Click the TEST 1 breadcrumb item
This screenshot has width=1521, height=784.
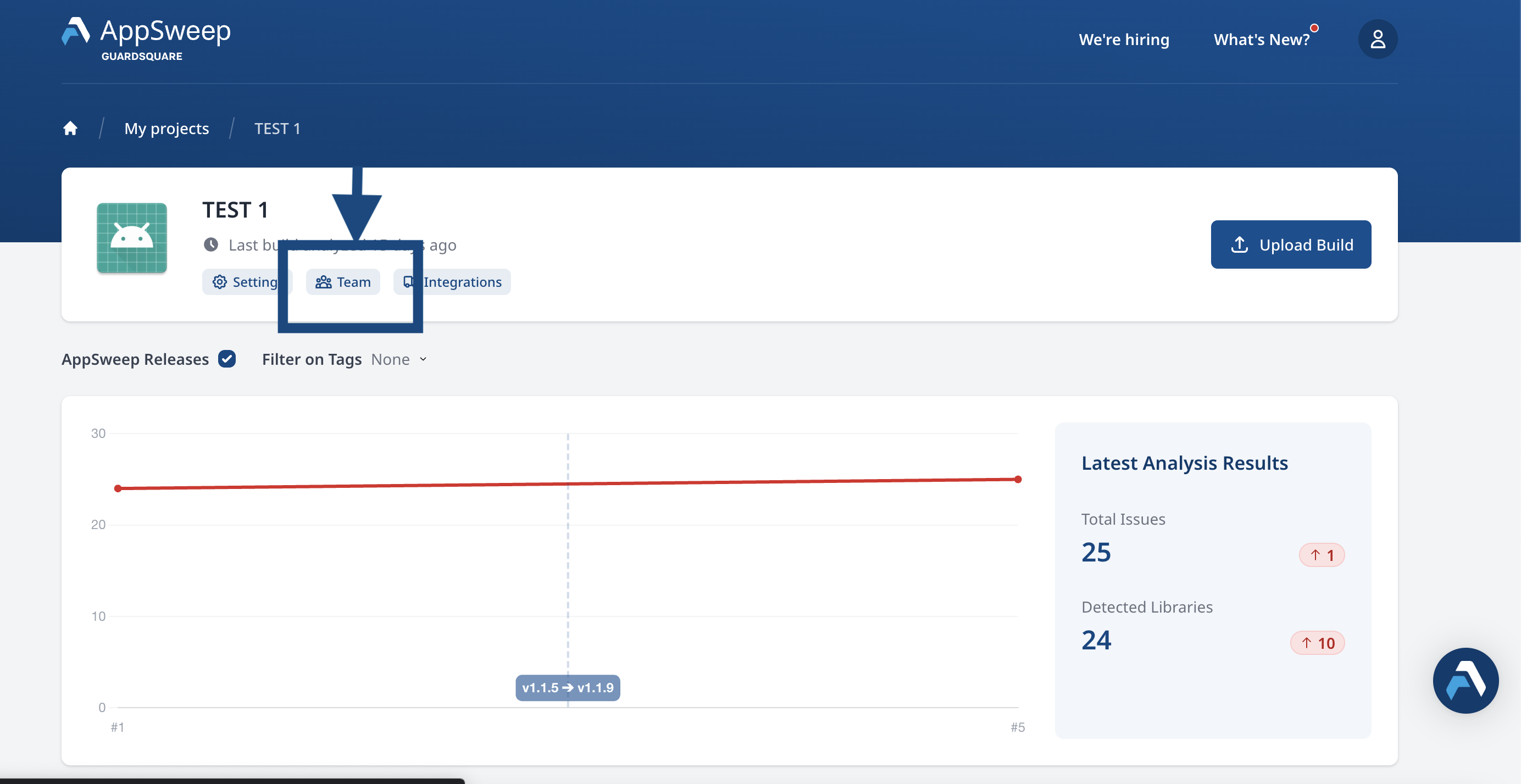(277, 128)
